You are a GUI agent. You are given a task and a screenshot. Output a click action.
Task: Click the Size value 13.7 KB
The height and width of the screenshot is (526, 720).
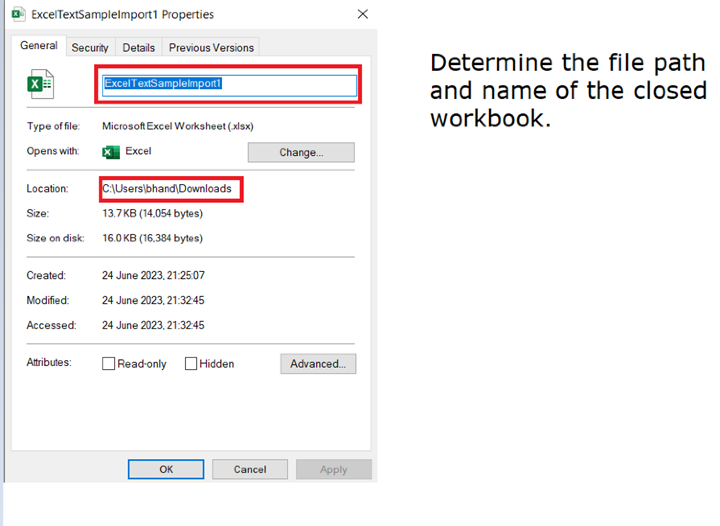tap(152, 214)
